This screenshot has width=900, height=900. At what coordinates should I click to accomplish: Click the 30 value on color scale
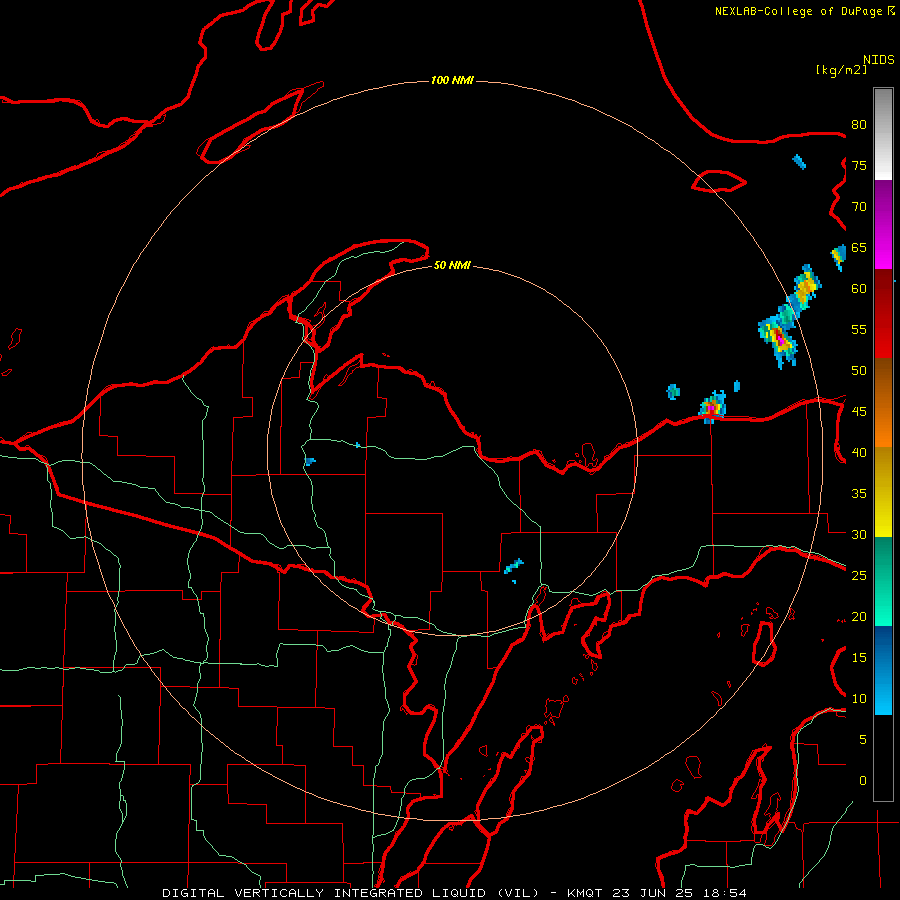coord(859,535)
